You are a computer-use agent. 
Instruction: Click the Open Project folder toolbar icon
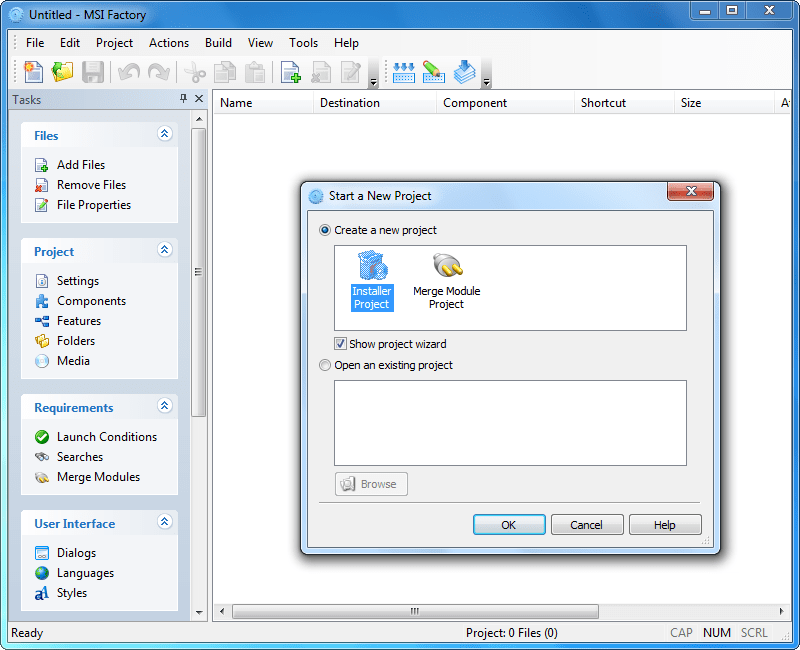click(x=63, y=72)
